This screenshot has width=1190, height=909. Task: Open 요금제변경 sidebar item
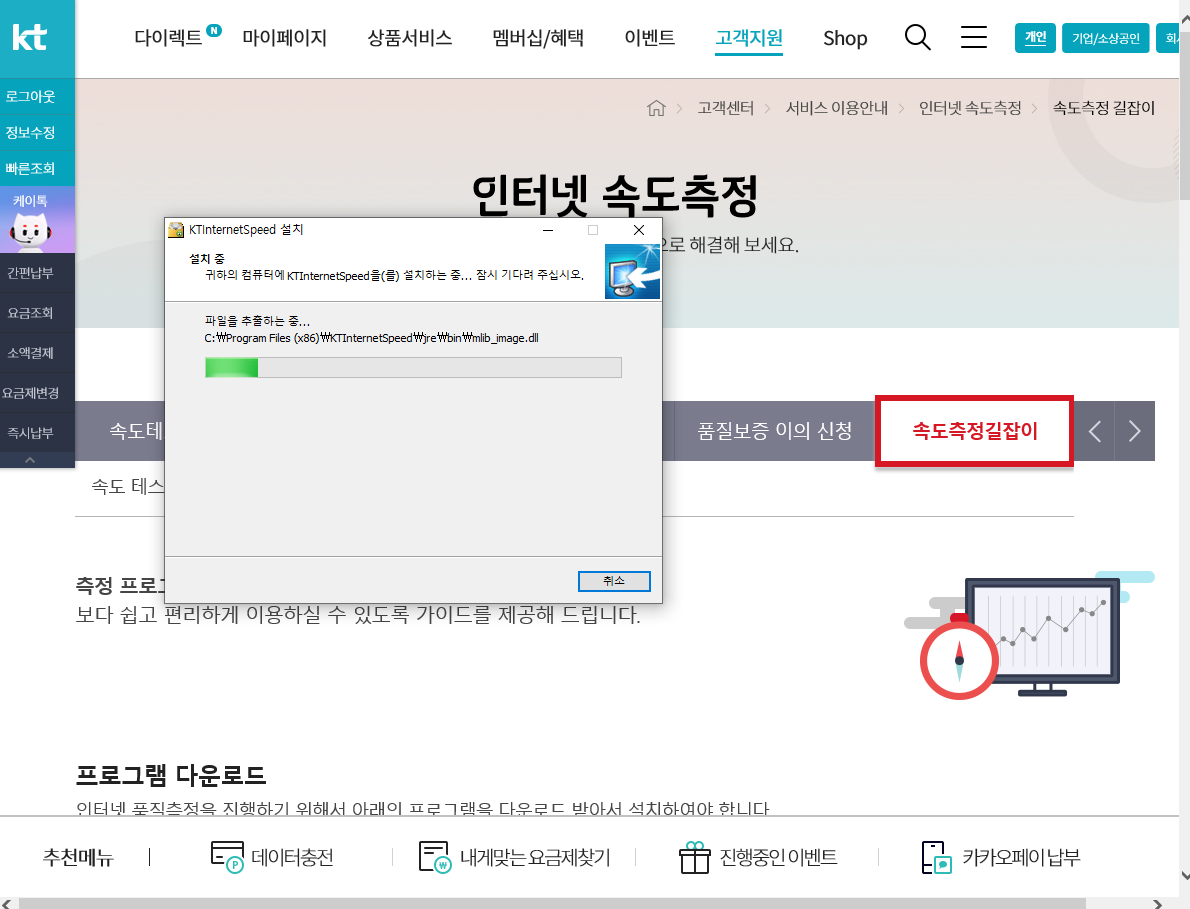(x=30, y=393)
